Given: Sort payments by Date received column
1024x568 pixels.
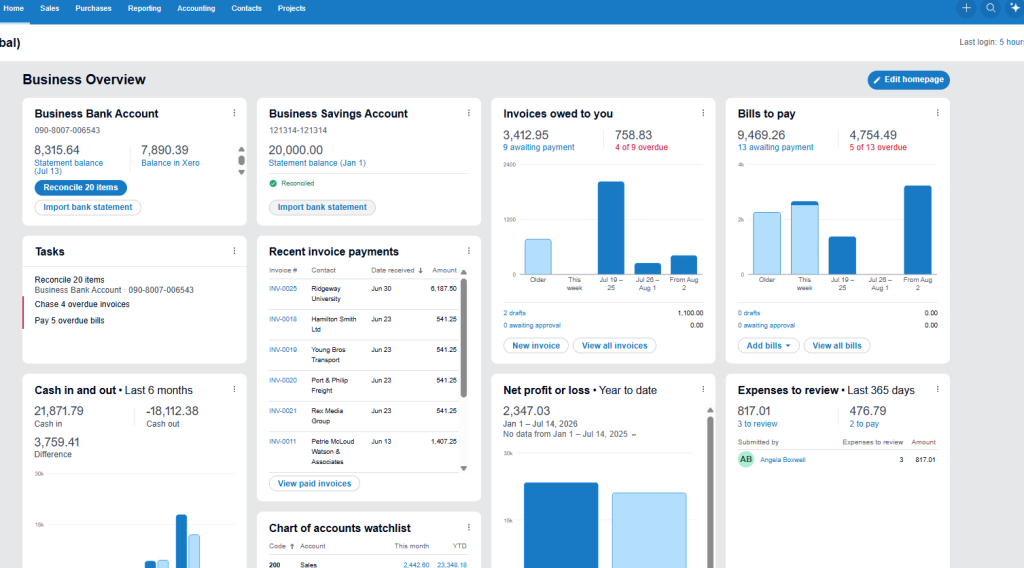Looking at the screenshot, I should (x=396, y=270).
